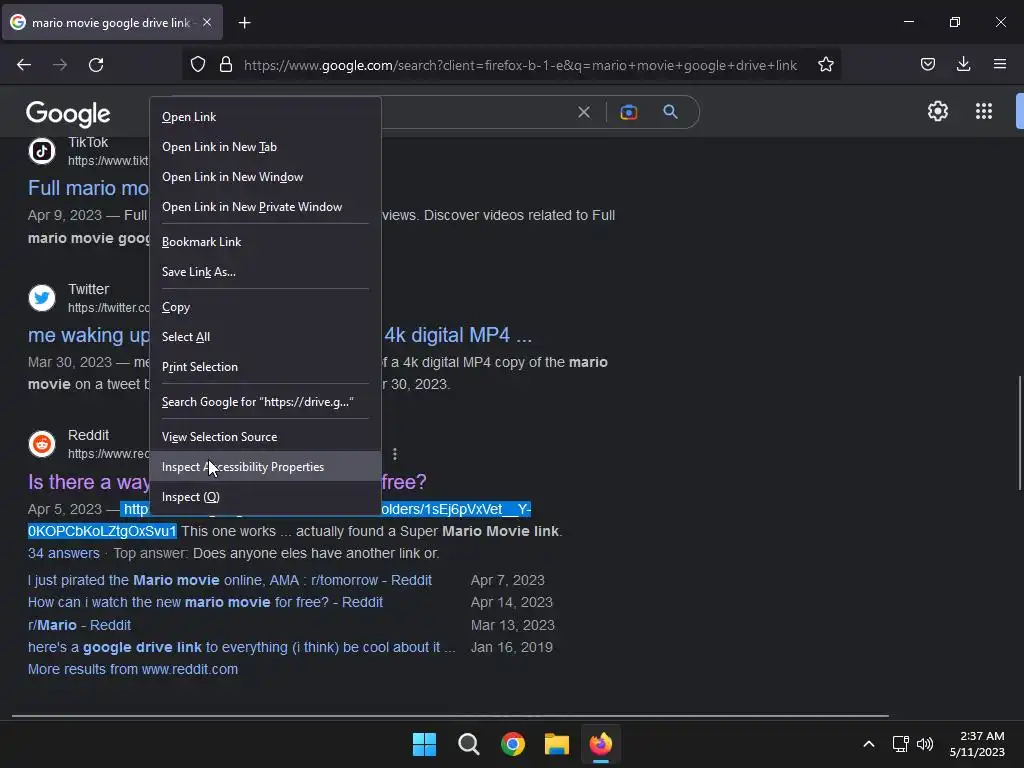Open "How can i watch the new mario movie" link
Image resolution: width=1024 pixels, height=768 pixels.
(205, 602)
